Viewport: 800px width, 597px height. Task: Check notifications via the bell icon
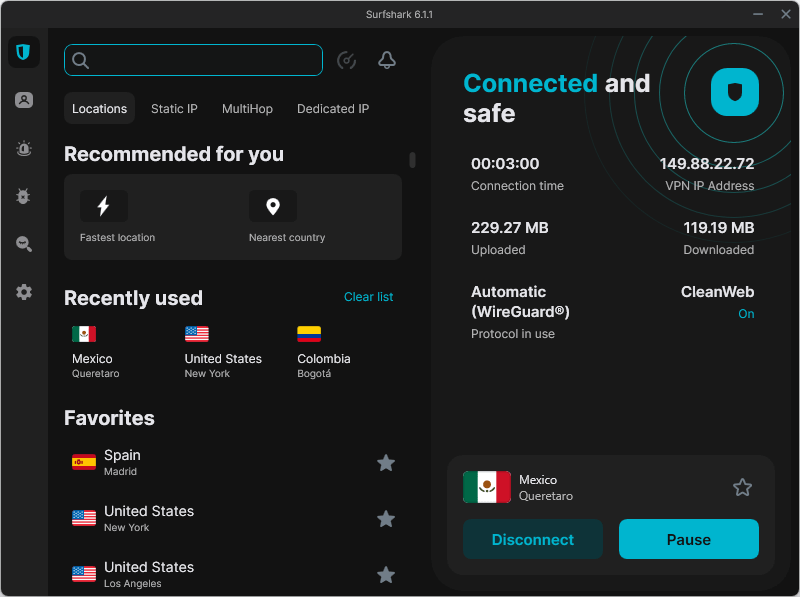(x=387, y=60)
